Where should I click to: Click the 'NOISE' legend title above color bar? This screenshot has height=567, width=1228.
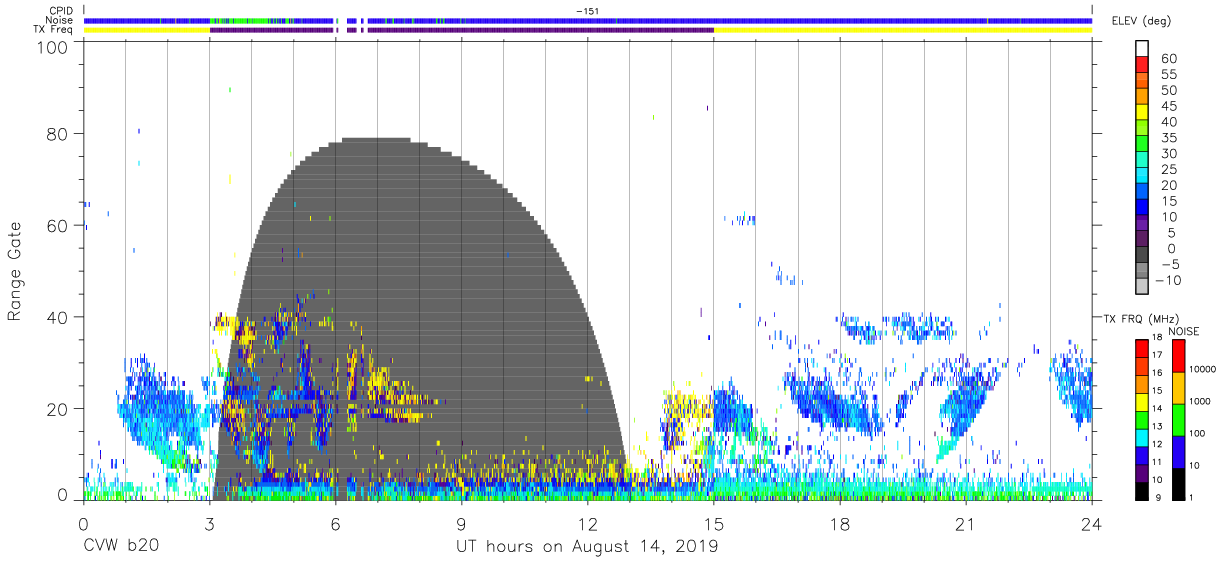(x=1183, y=331)
